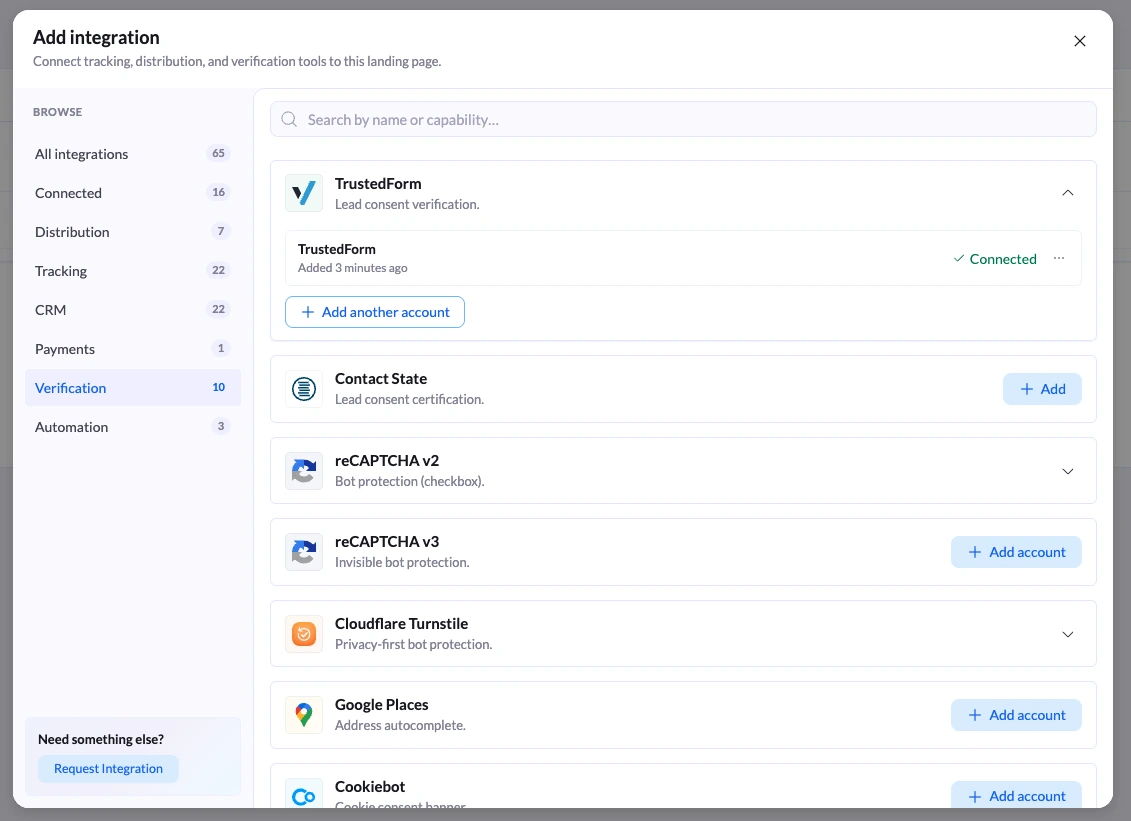The height and width of the screenshot is (821, 1131).
Task: Add the Contact State integration
Action: [1042, 389]
